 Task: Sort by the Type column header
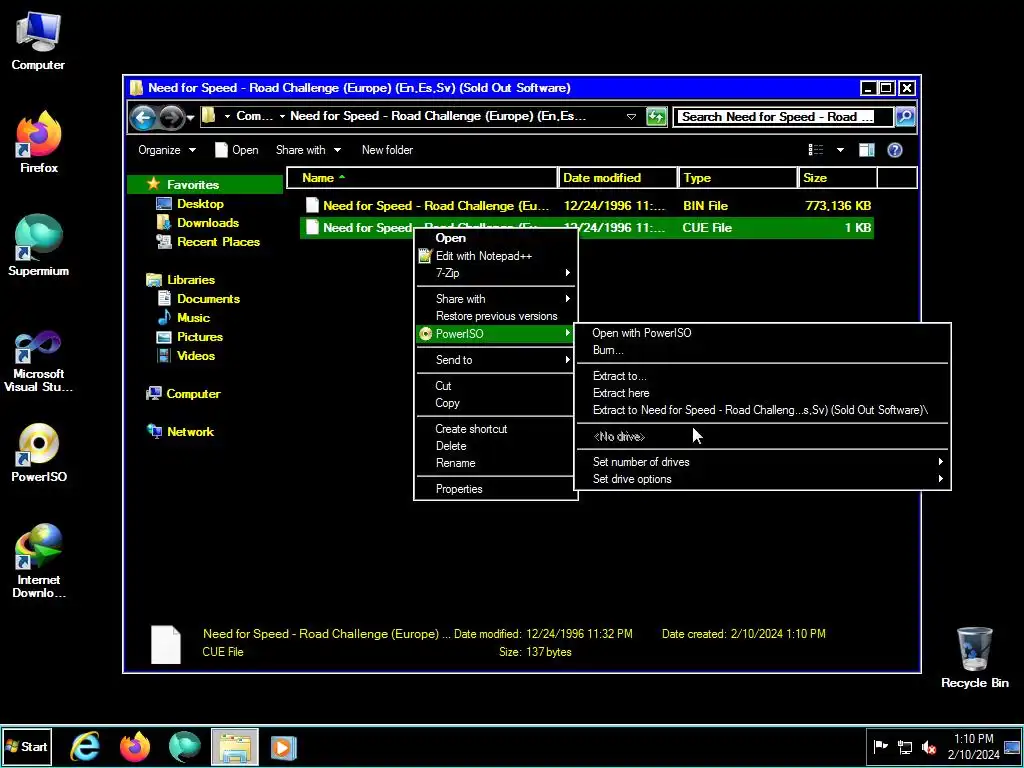tap(738, 178)
